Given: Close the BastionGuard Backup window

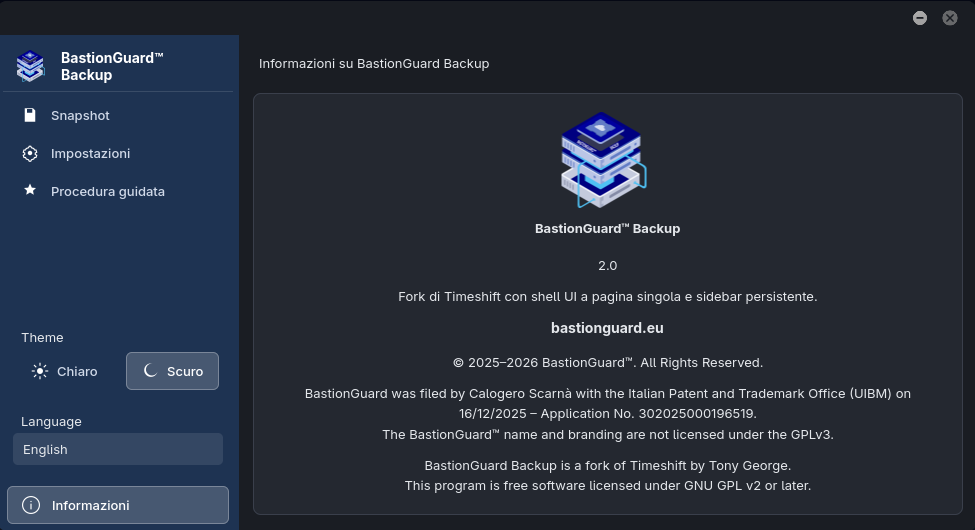Looking at the screenshot, I should click(950, 18).
